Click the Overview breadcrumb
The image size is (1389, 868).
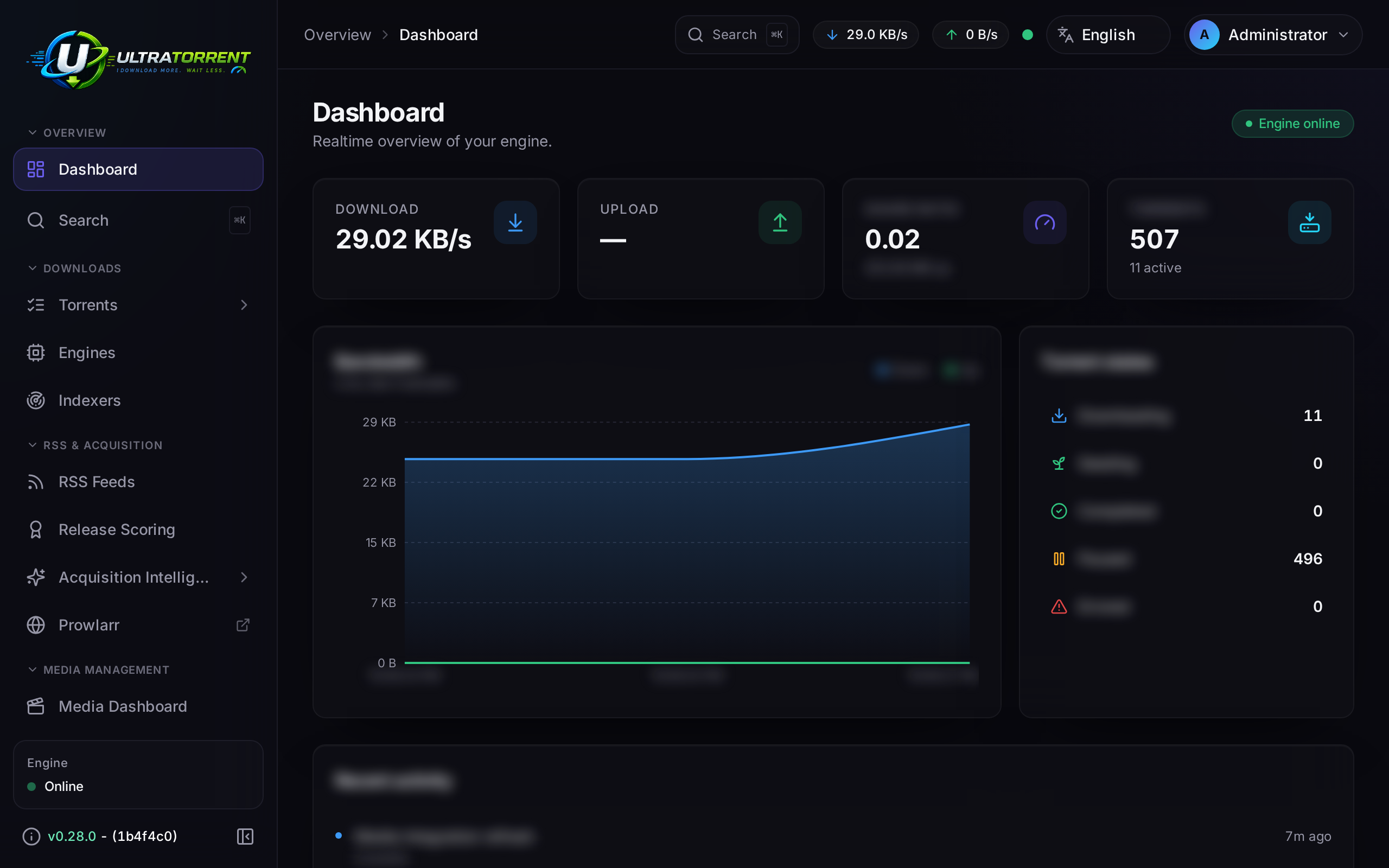(337, 35)
